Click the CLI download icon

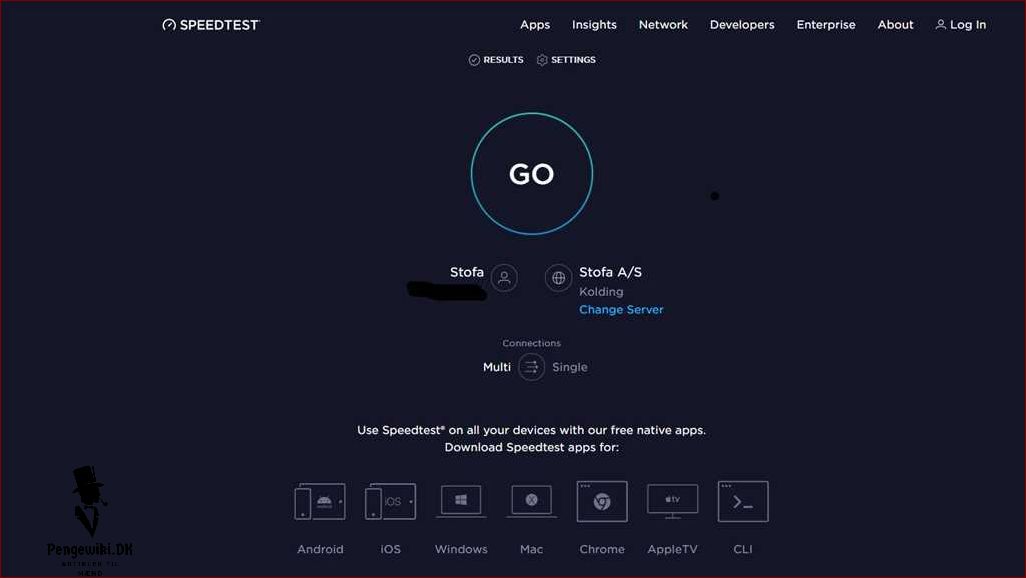coord(742,500)
